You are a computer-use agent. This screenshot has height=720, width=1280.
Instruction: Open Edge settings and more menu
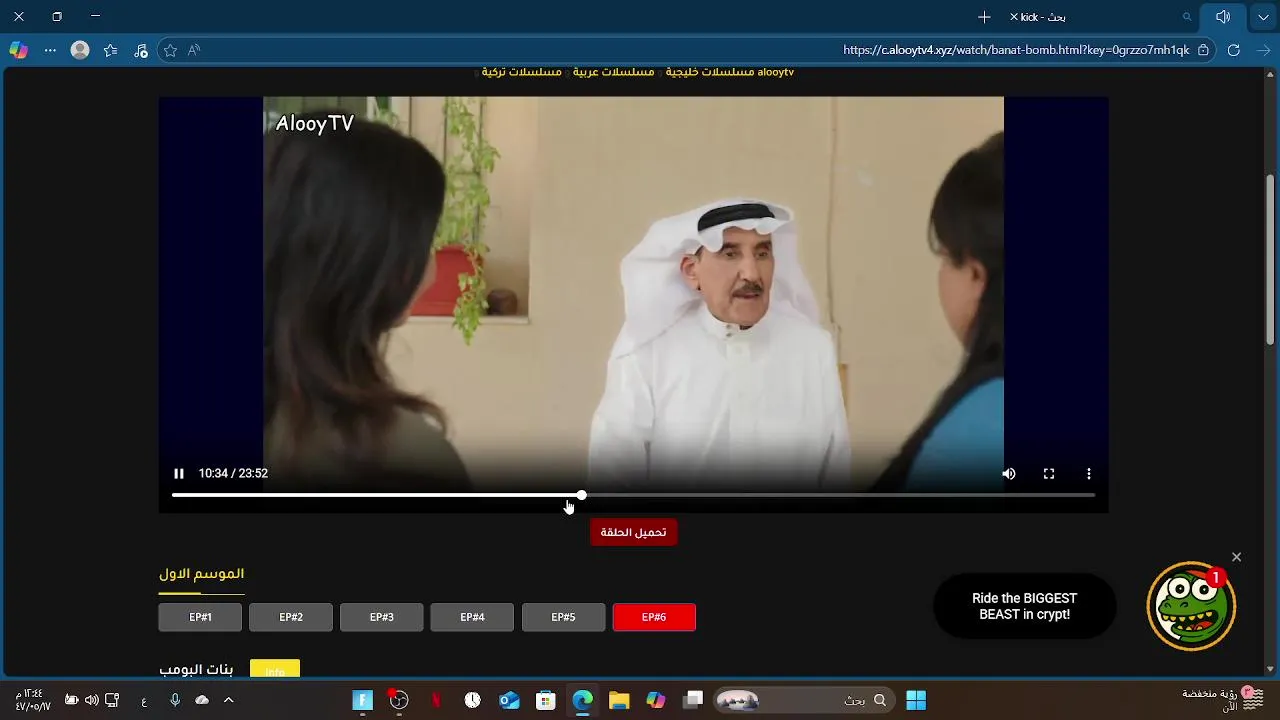50,50
